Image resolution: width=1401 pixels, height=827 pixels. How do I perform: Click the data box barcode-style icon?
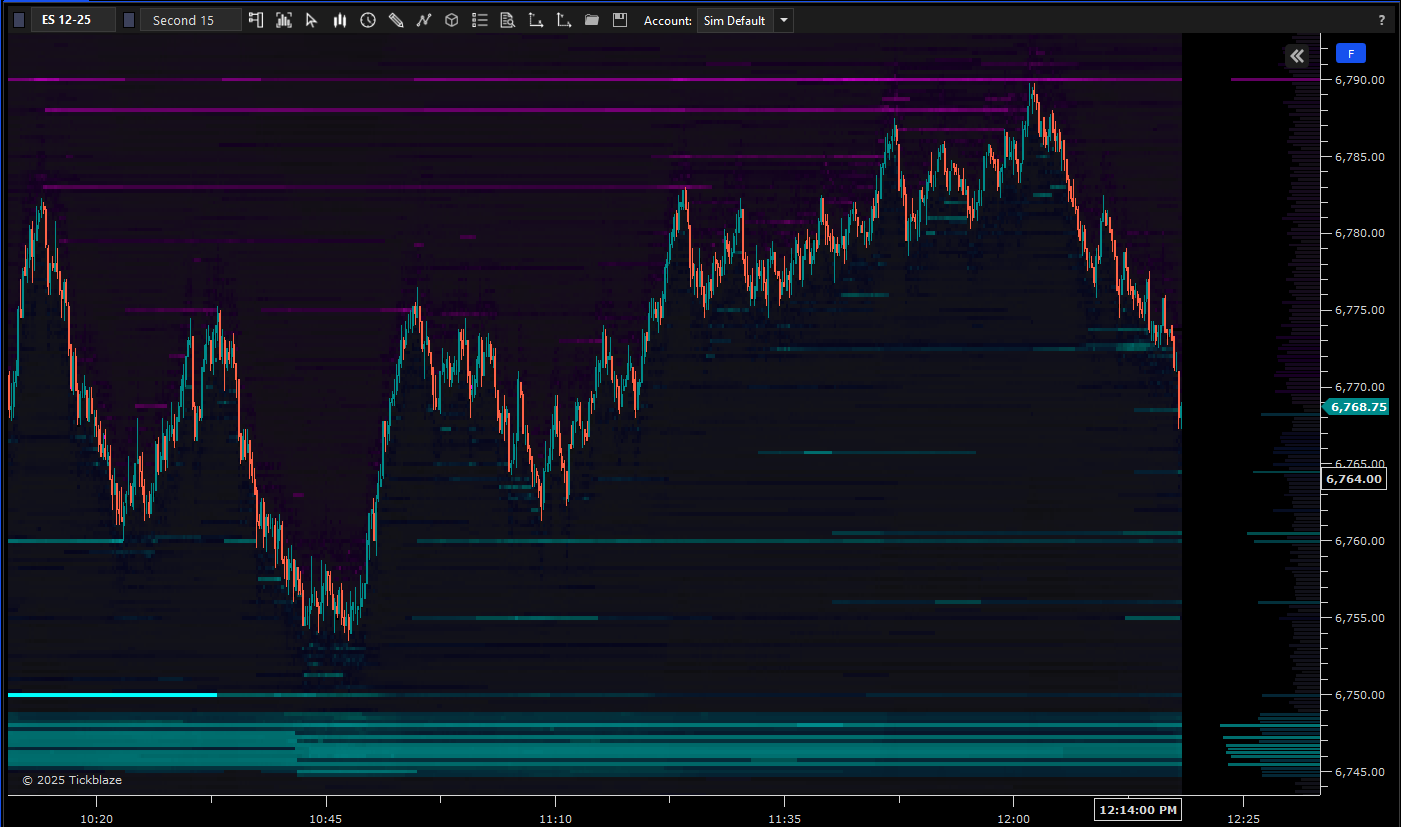click(284, 20)
